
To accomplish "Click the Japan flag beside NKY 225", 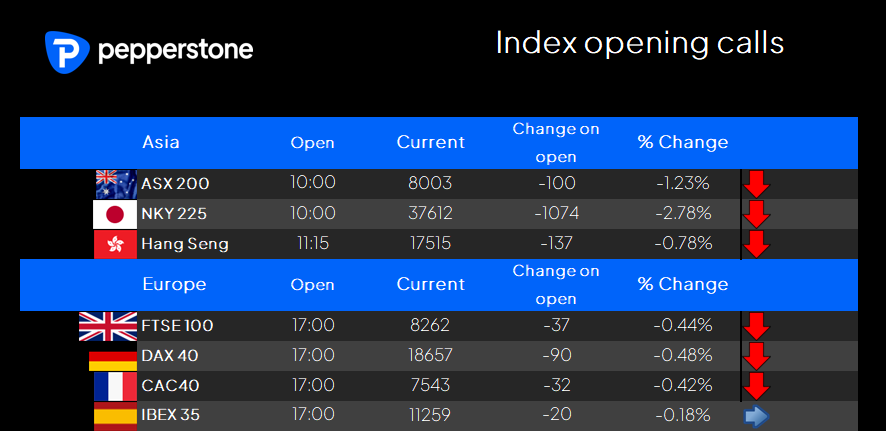I will point(115,214).
